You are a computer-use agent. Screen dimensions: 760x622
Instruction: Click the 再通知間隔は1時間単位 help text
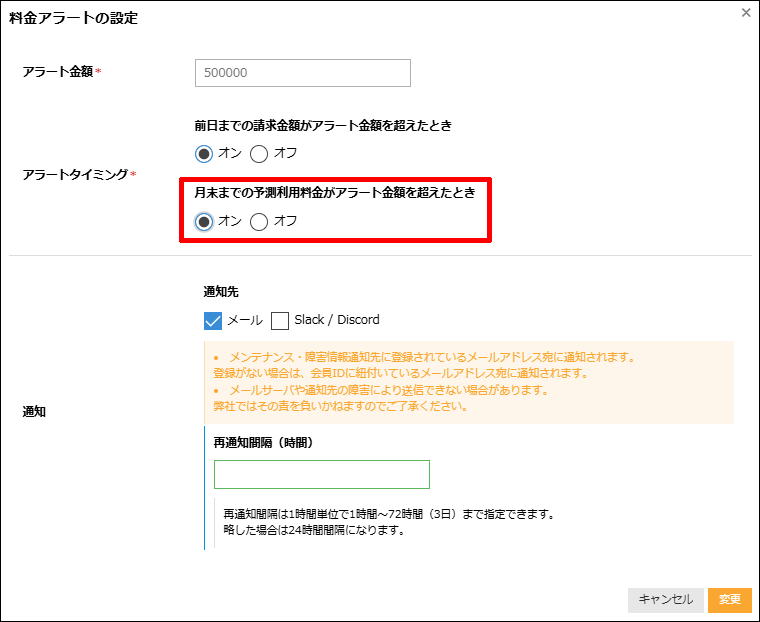pos(389,514)
